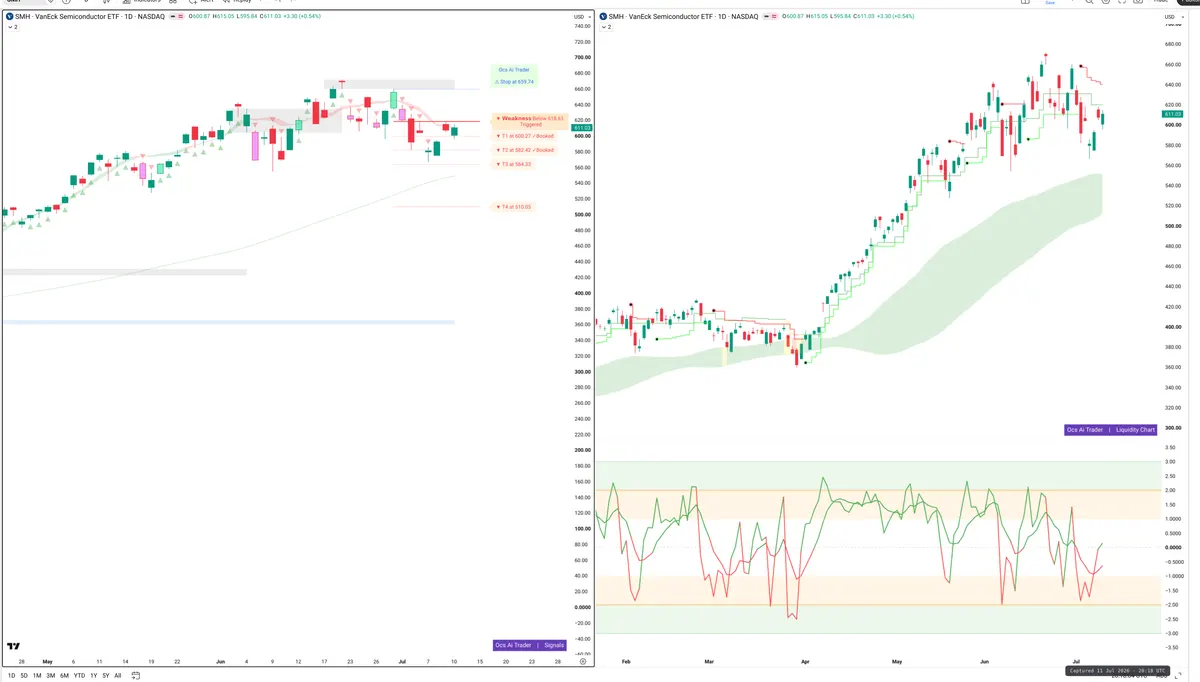Click the 'T1 at 600.27 Booked' label
This screenshot has height=682, width=1200.
tap(526, 135)
